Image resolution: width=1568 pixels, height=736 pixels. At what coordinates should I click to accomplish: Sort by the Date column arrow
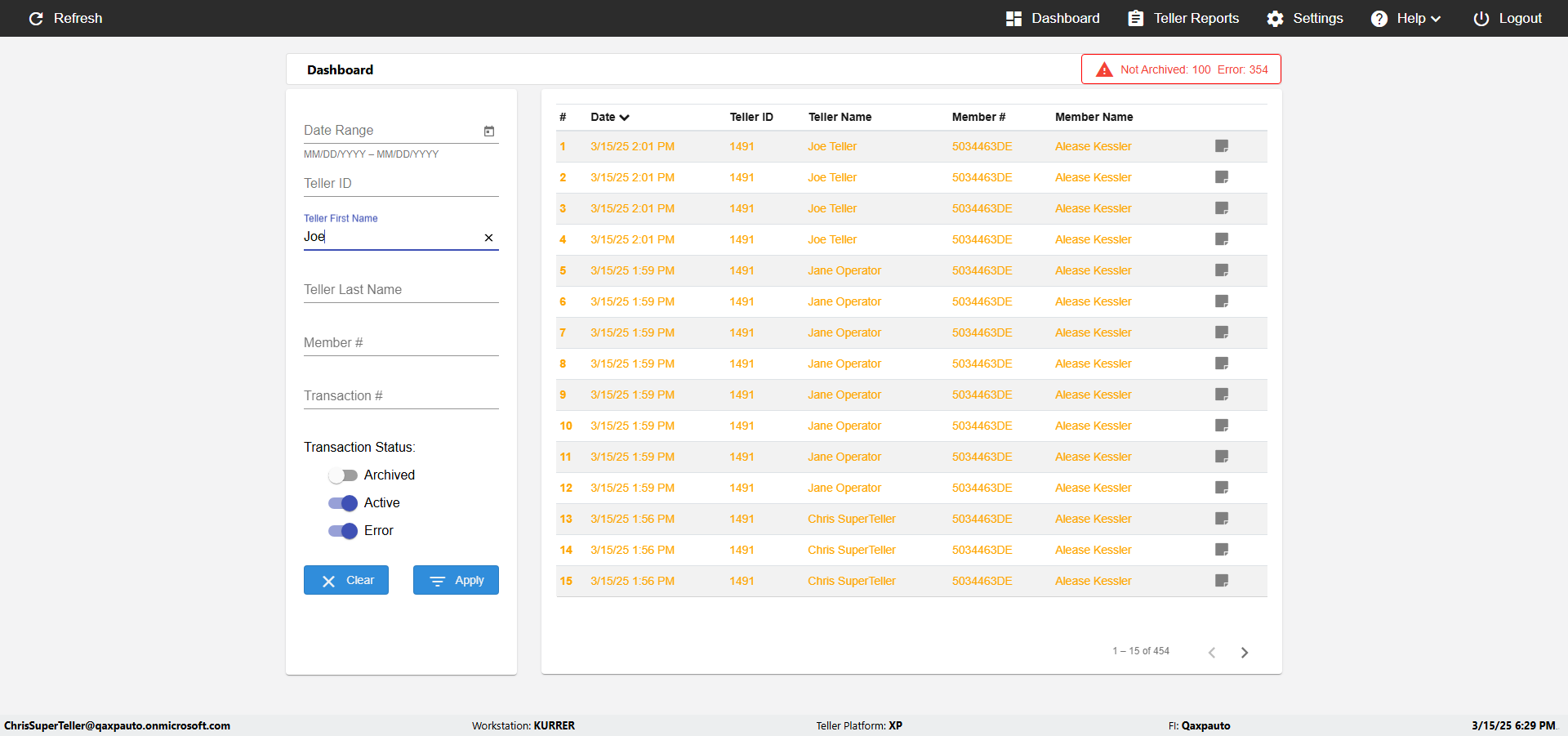pyautogui.click(x=625, y=118)
